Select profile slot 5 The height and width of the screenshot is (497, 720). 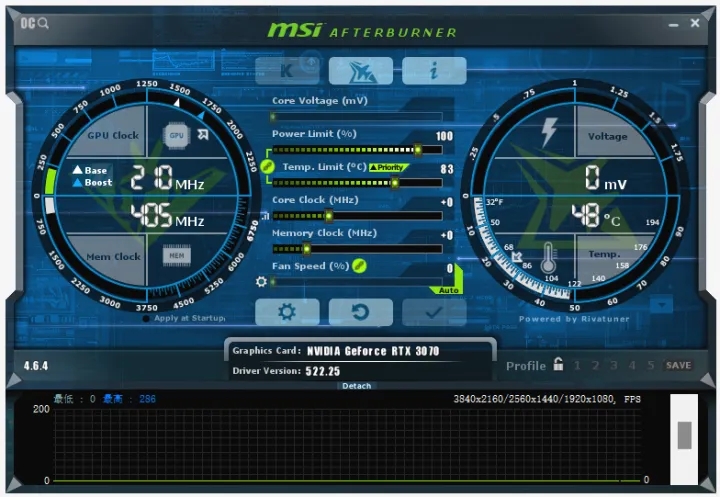(651, 366)
